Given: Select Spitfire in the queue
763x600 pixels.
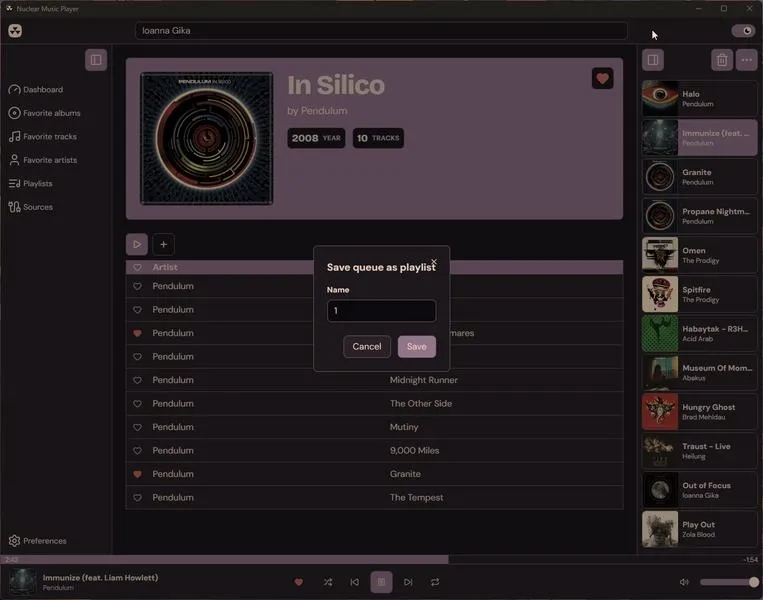Looking at the screenshot, I should pyautogui.click(x=699, y=294).
